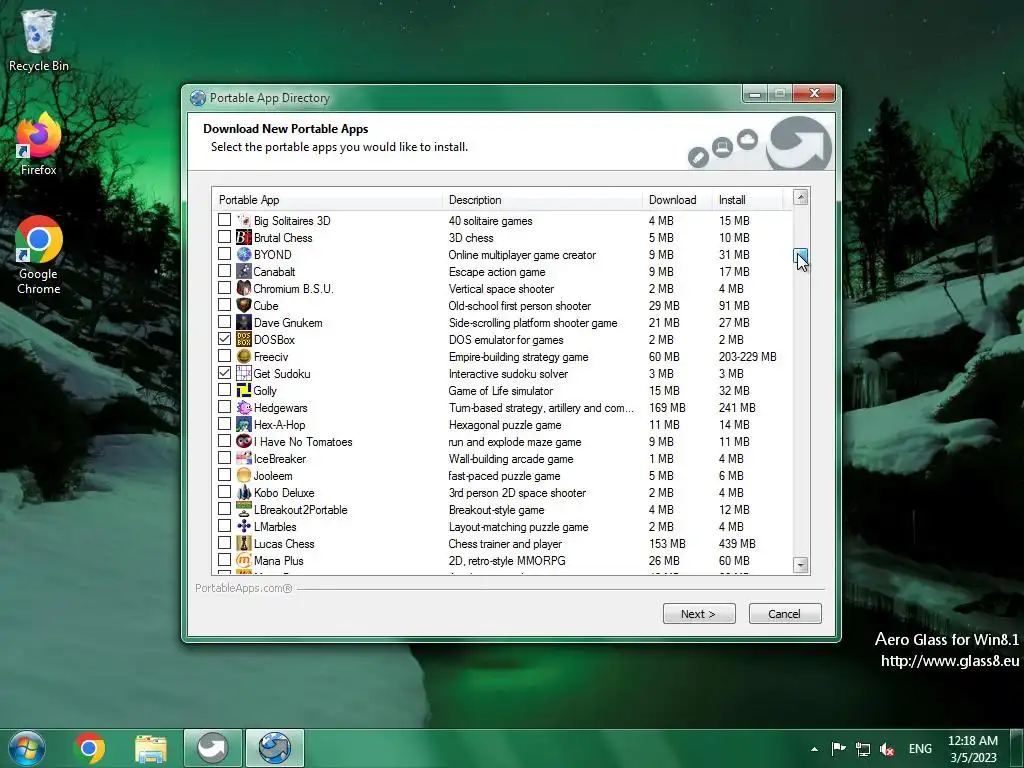Select the "Golly" row text

[265, 391]
